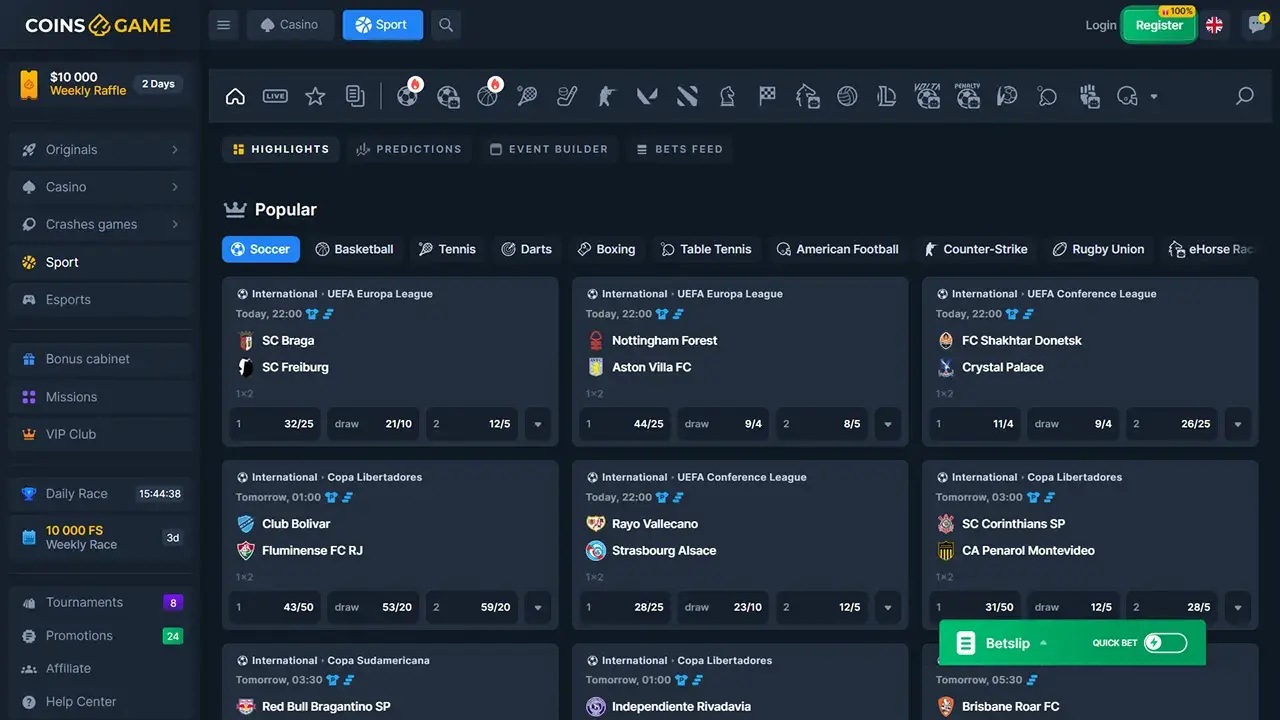The width and height of the screenshot is (1280, 720).
Task: Switch to the Predictions tab
Action: (x=408, y=149)
